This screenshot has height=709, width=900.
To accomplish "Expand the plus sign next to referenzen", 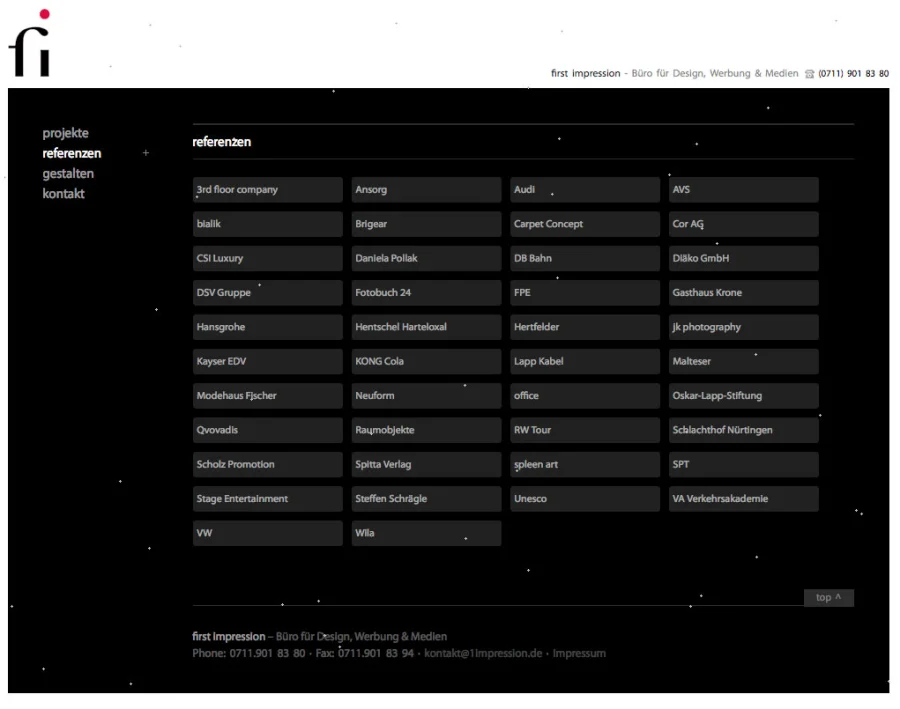I will pos(146,154).
